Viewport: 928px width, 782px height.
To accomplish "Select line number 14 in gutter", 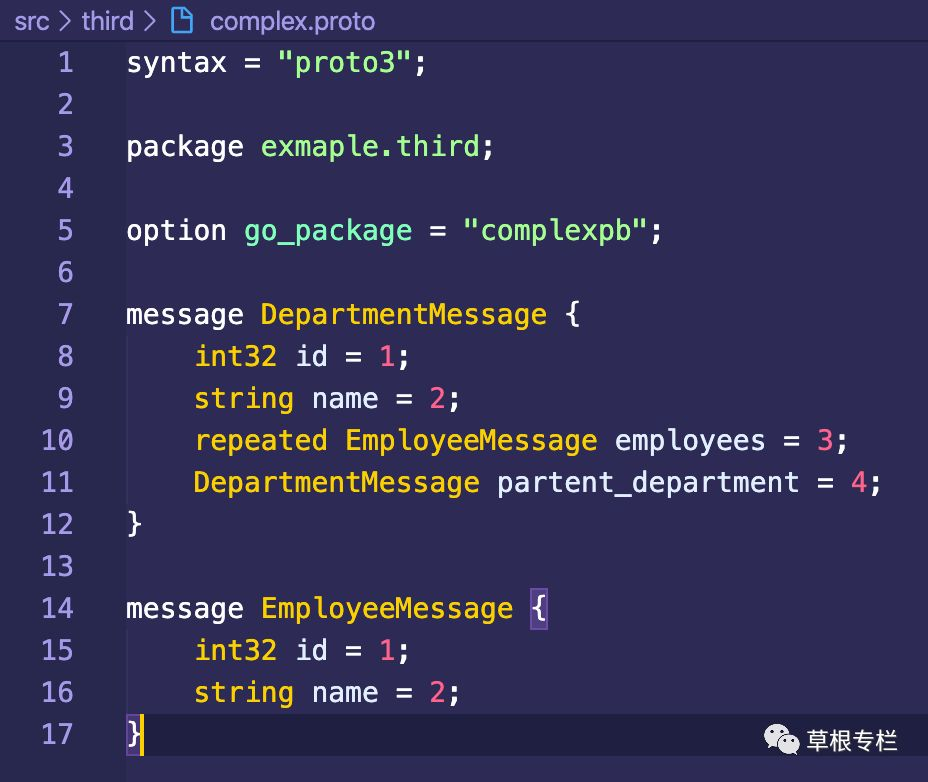I will [x=57, y=609].
